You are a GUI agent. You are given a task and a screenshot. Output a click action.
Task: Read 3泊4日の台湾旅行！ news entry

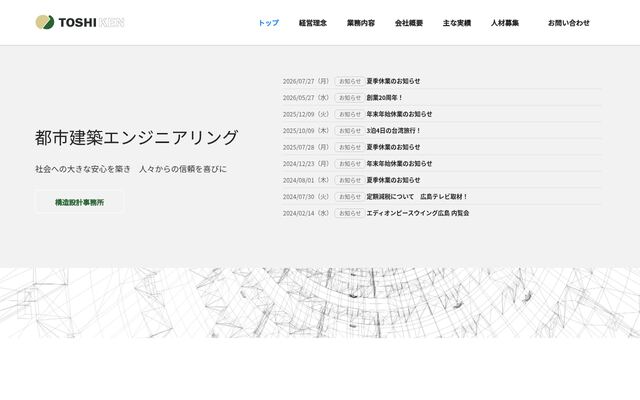click(x=393, y=131)
